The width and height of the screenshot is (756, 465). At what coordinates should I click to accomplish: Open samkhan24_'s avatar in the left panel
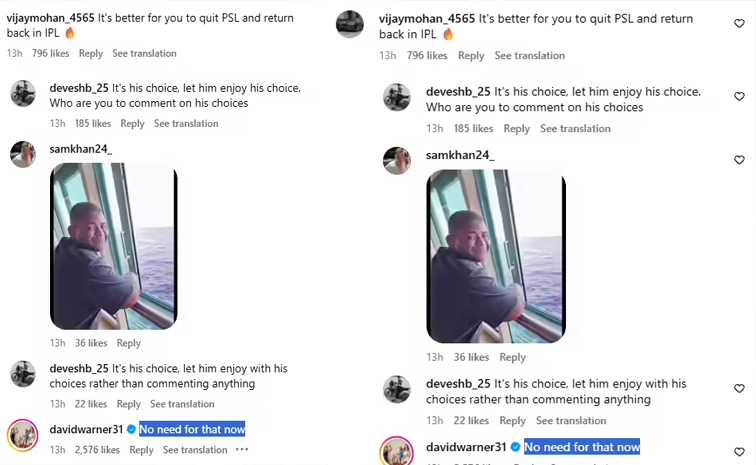click(x=23, y=154)
